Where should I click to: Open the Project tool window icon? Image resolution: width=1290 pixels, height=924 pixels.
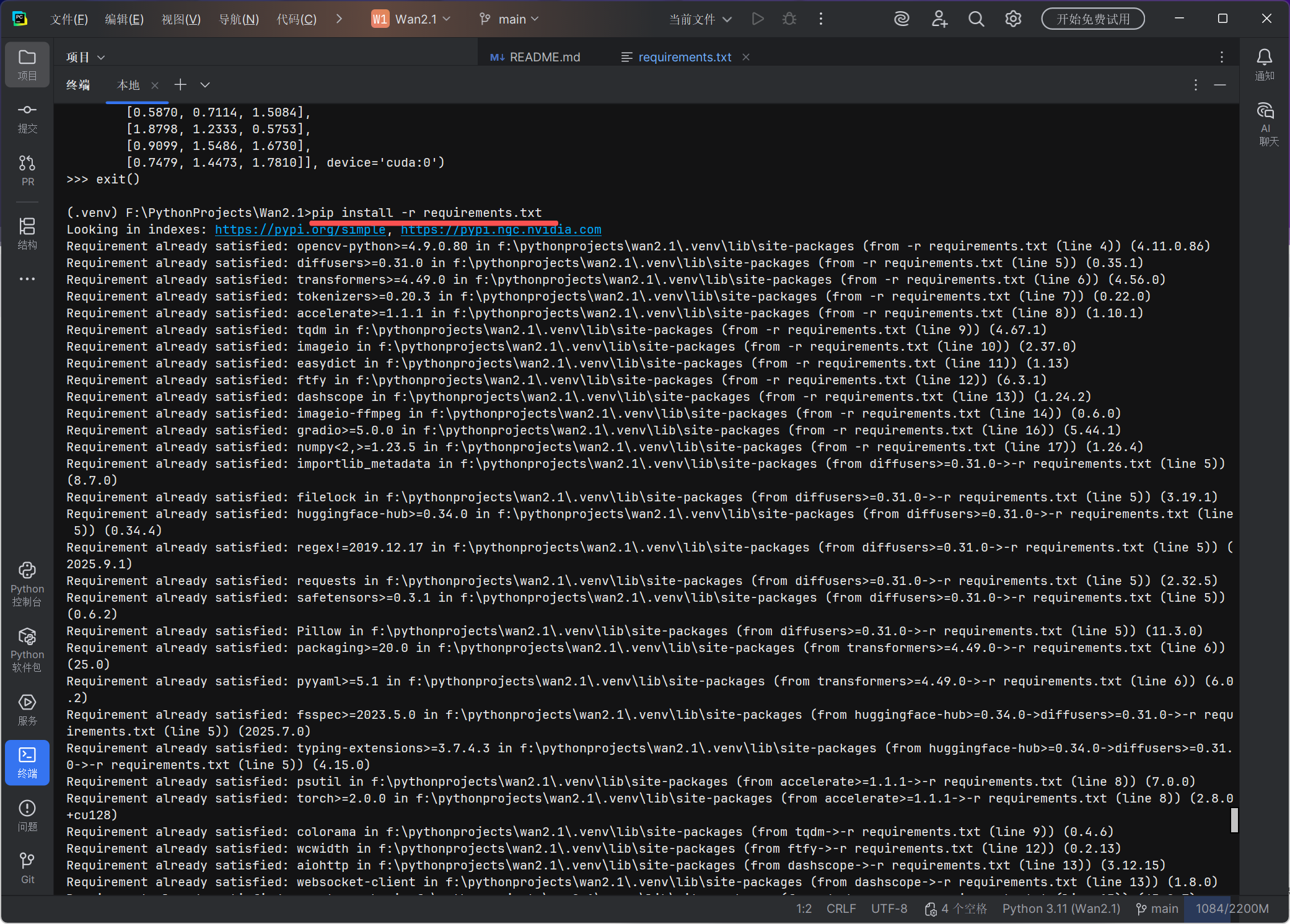pyautogui.click(x=27, y=64)
